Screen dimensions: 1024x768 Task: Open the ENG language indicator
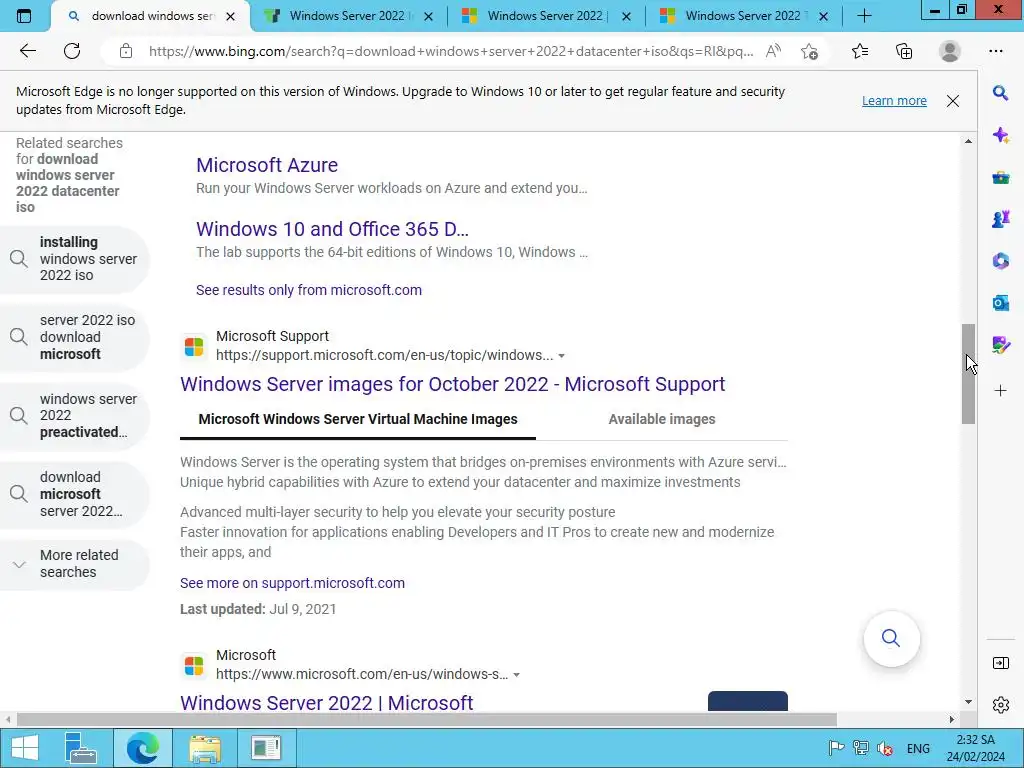pyautogui.click(x=918, y=748)
